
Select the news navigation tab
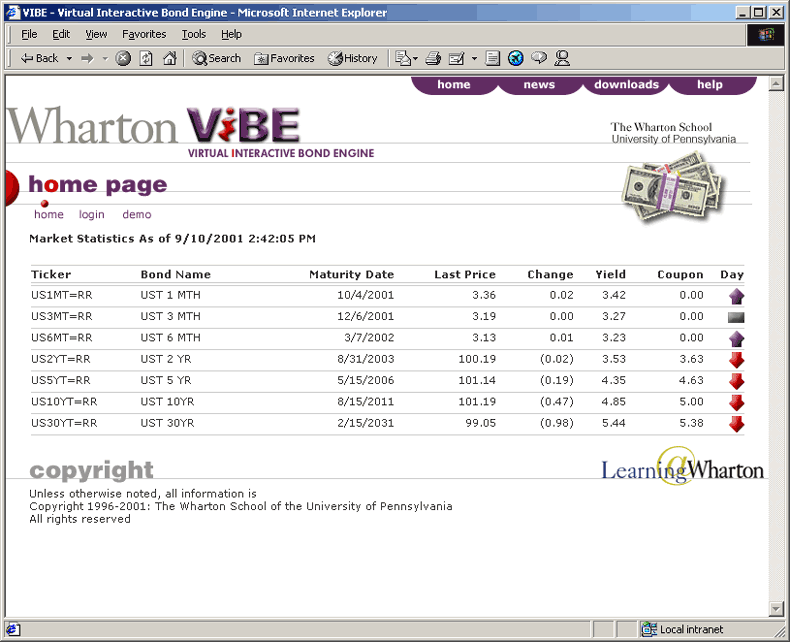[x=539, y=85]
